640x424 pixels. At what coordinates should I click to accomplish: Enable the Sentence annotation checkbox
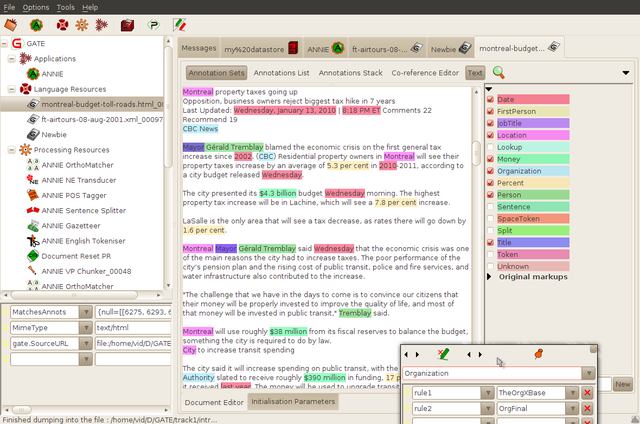coord(491,206)
